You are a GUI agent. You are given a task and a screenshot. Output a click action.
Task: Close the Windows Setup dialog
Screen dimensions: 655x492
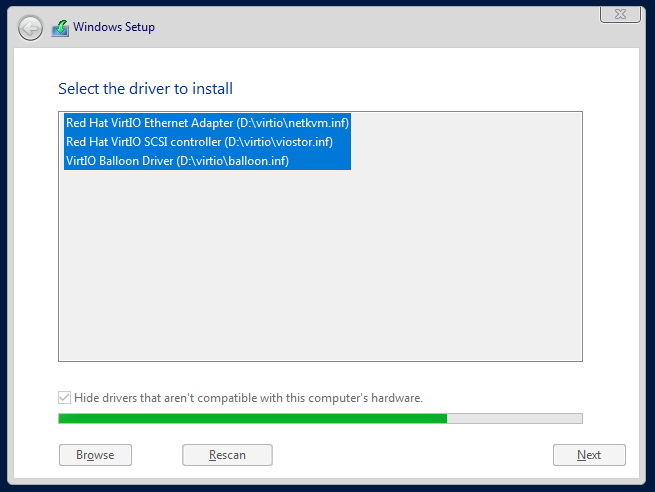point(620,15)
